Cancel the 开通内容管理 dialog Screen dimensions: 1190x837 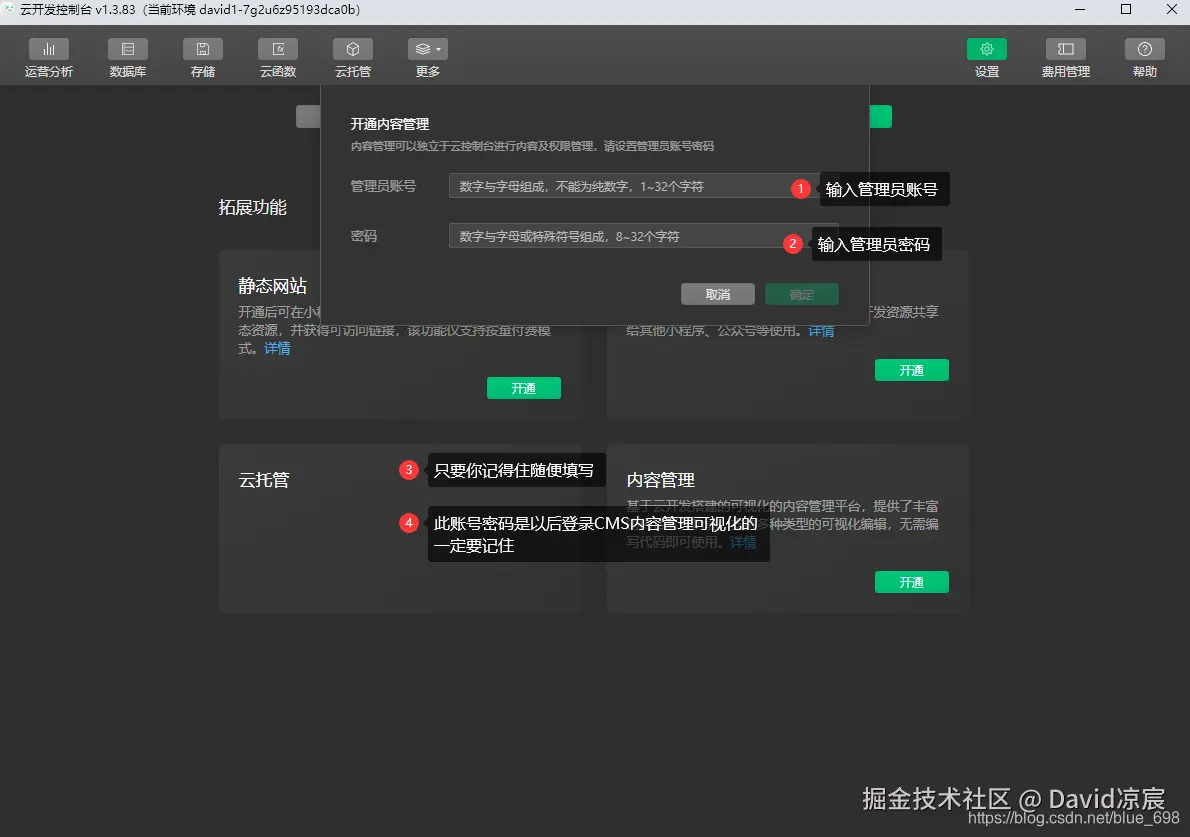pyautogui.click(x=718, y=294)
